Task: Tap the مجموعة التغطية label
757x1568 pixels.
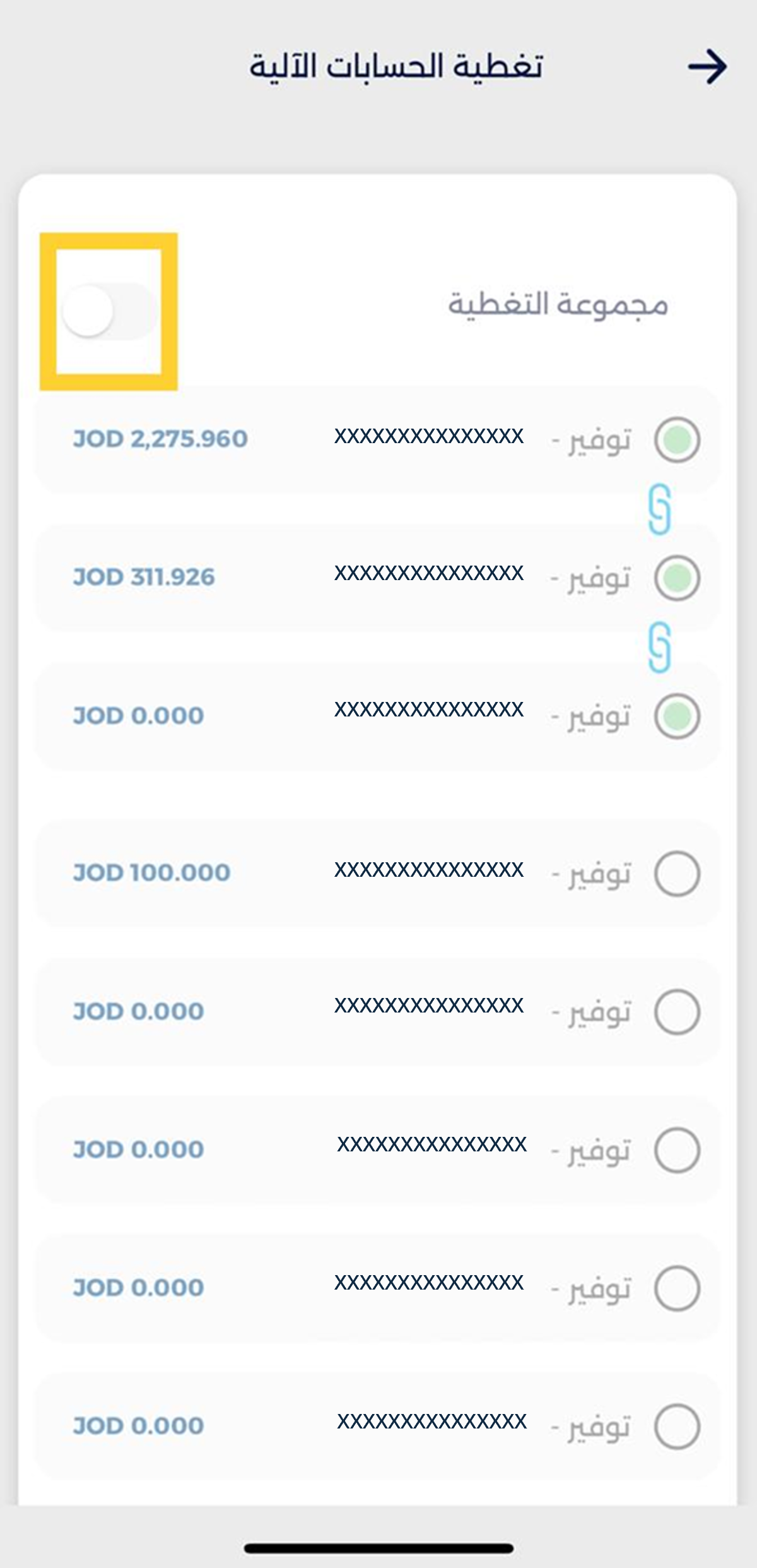Action: (558, 304)
